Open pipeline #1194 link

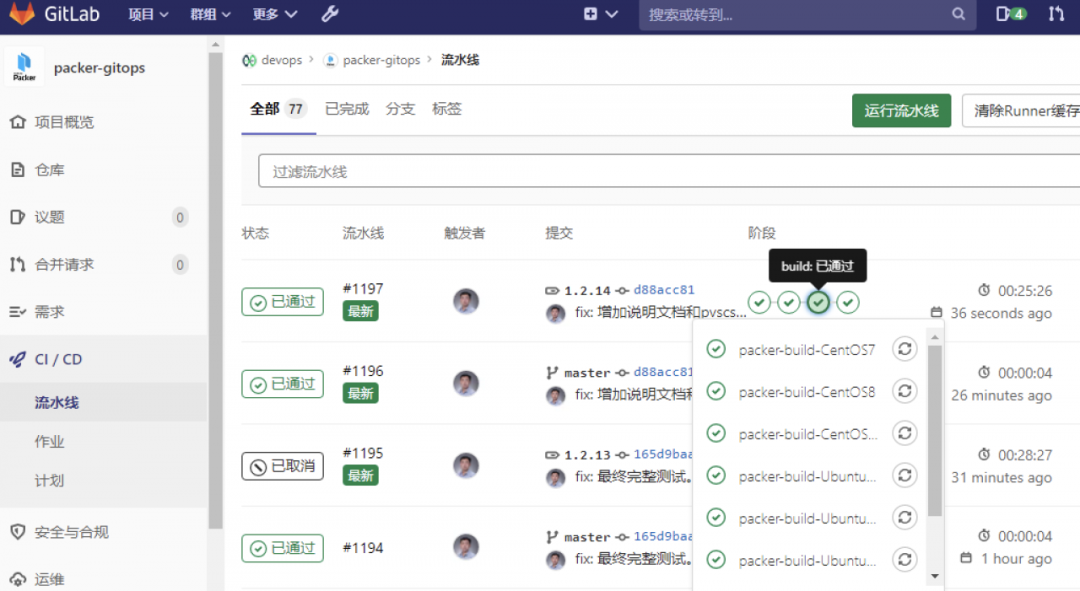363,548
